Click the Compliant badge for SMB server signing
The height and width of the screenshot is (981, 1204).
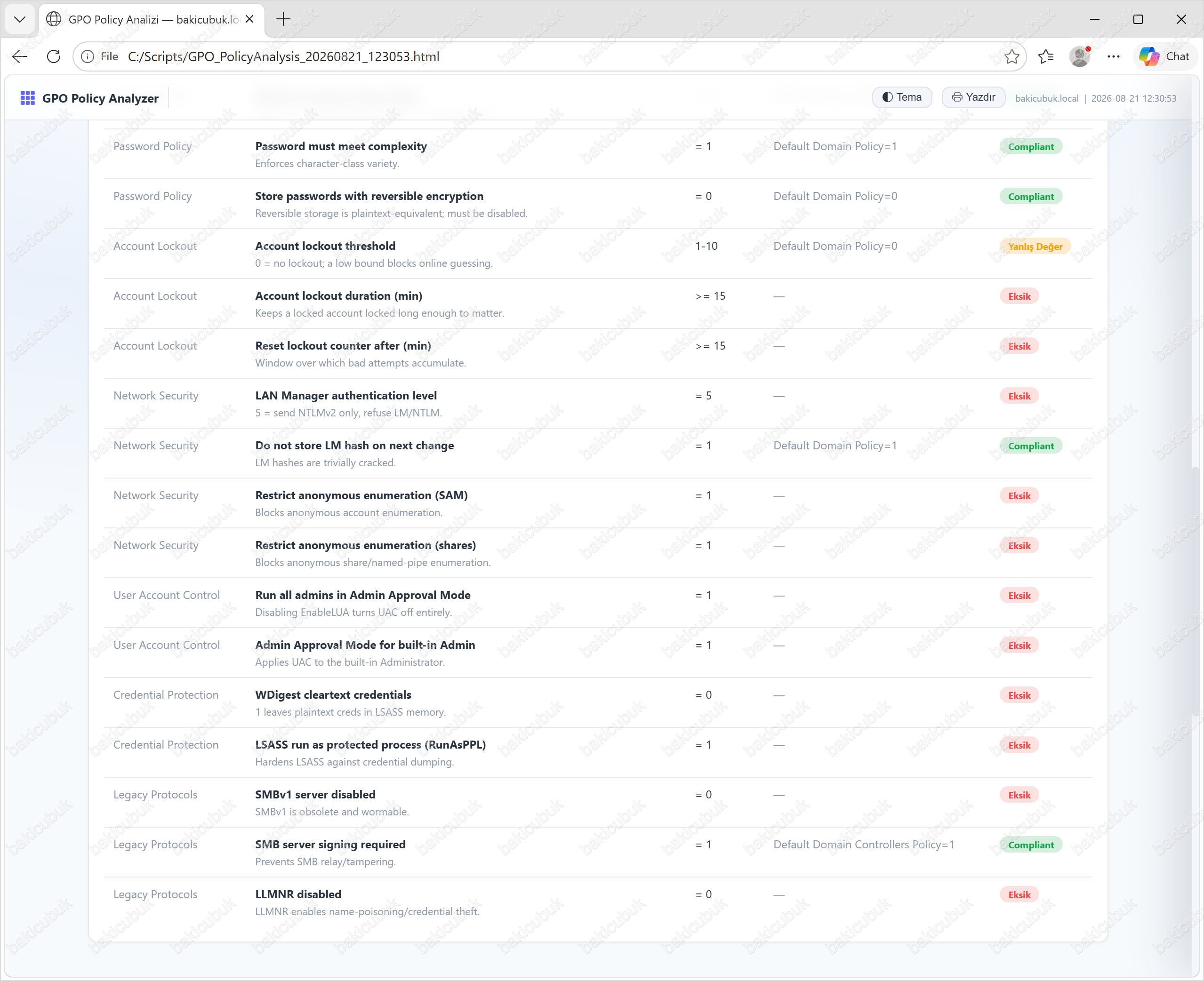[1030, 845]
